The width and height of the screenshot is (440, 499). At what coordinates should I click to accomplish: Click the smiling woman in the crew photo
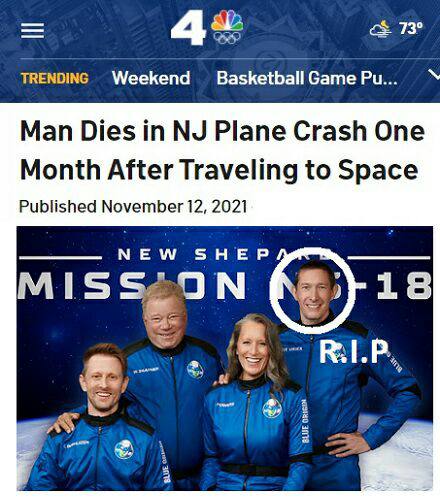(257, 402)
